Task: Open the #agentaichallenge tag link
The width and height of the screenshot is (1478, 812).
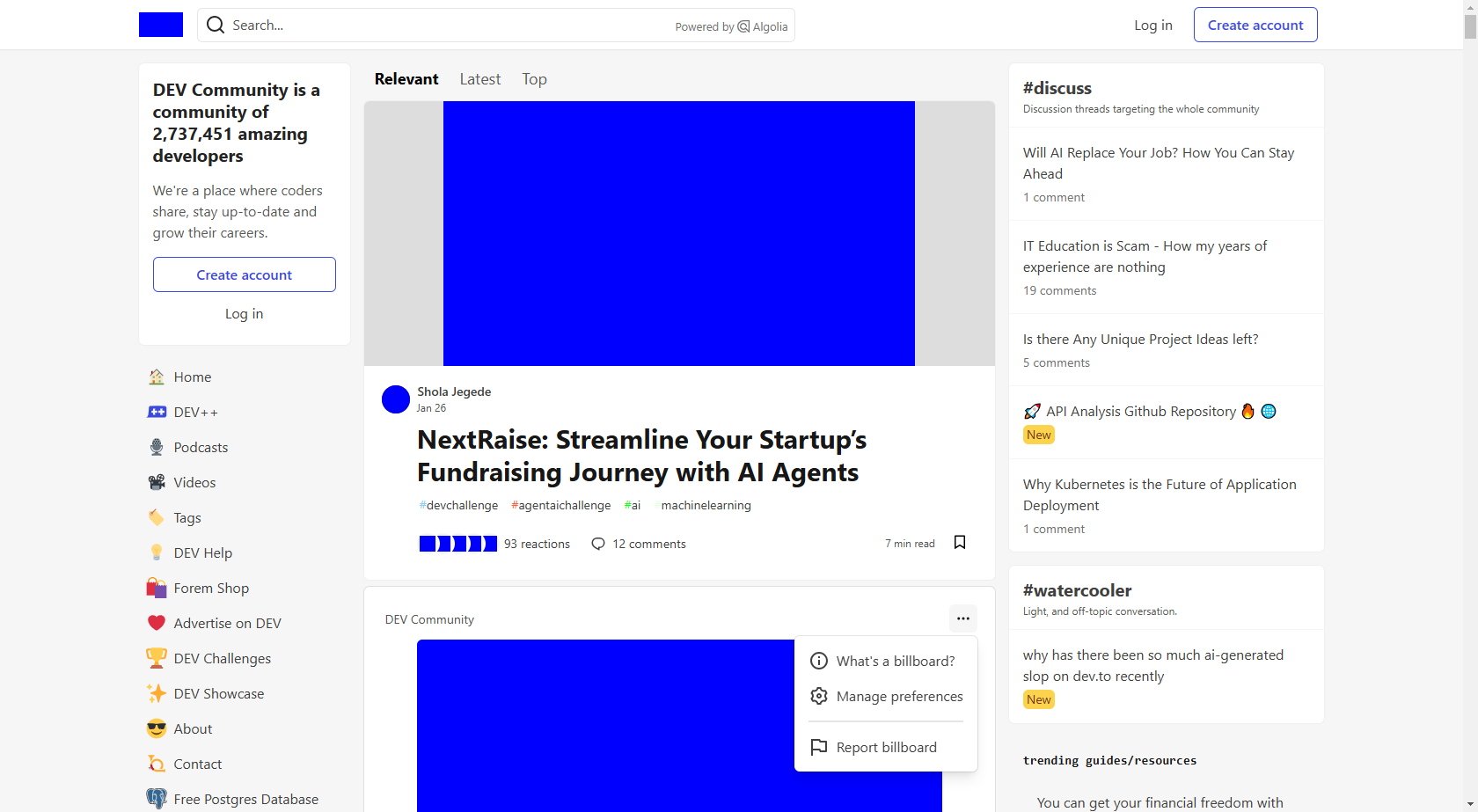Action: [561, 505]
